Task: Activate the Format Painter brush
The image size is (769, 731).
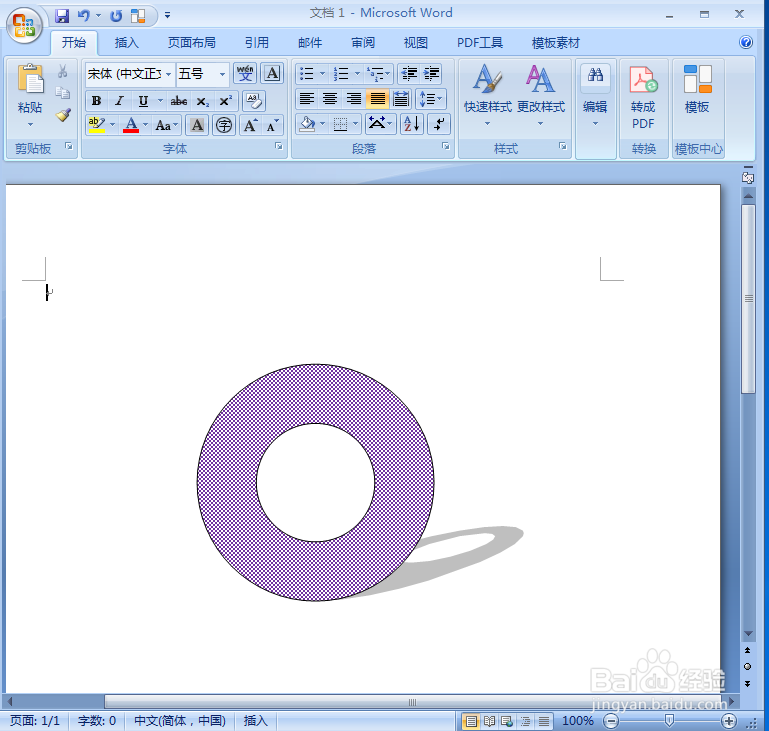Action: (63, 115)
